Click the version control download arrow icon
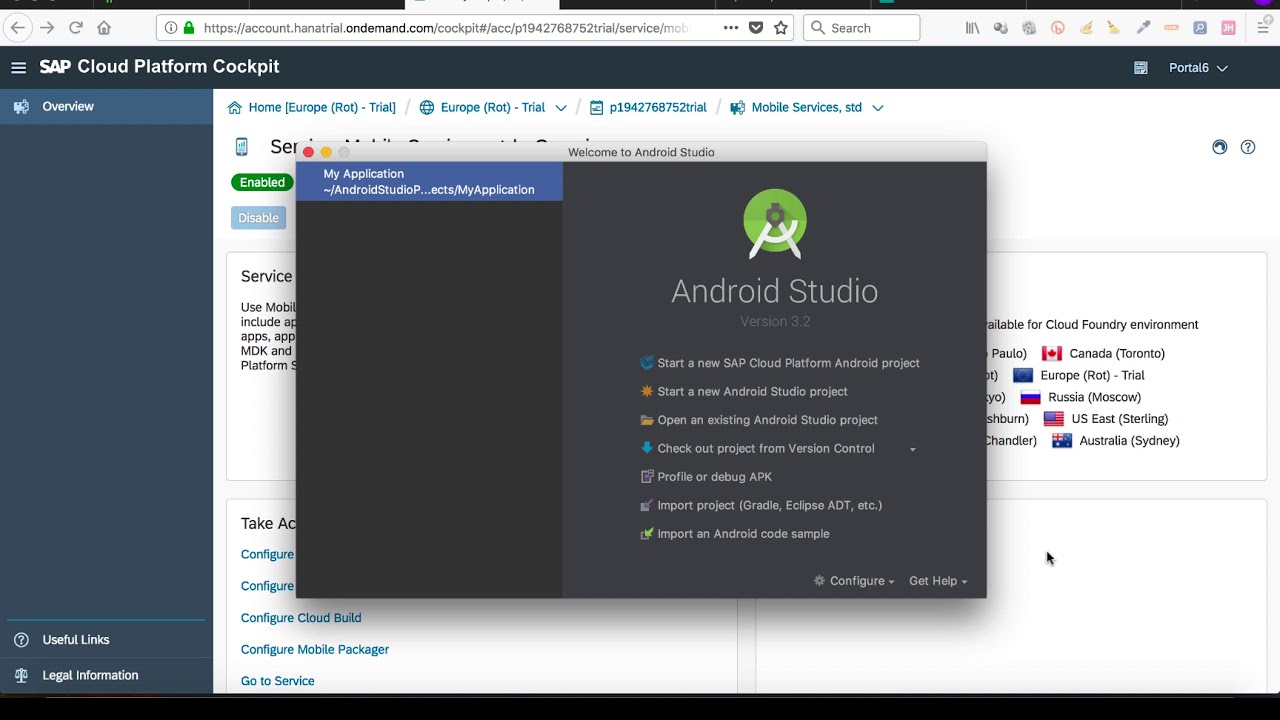 point(647,448)
